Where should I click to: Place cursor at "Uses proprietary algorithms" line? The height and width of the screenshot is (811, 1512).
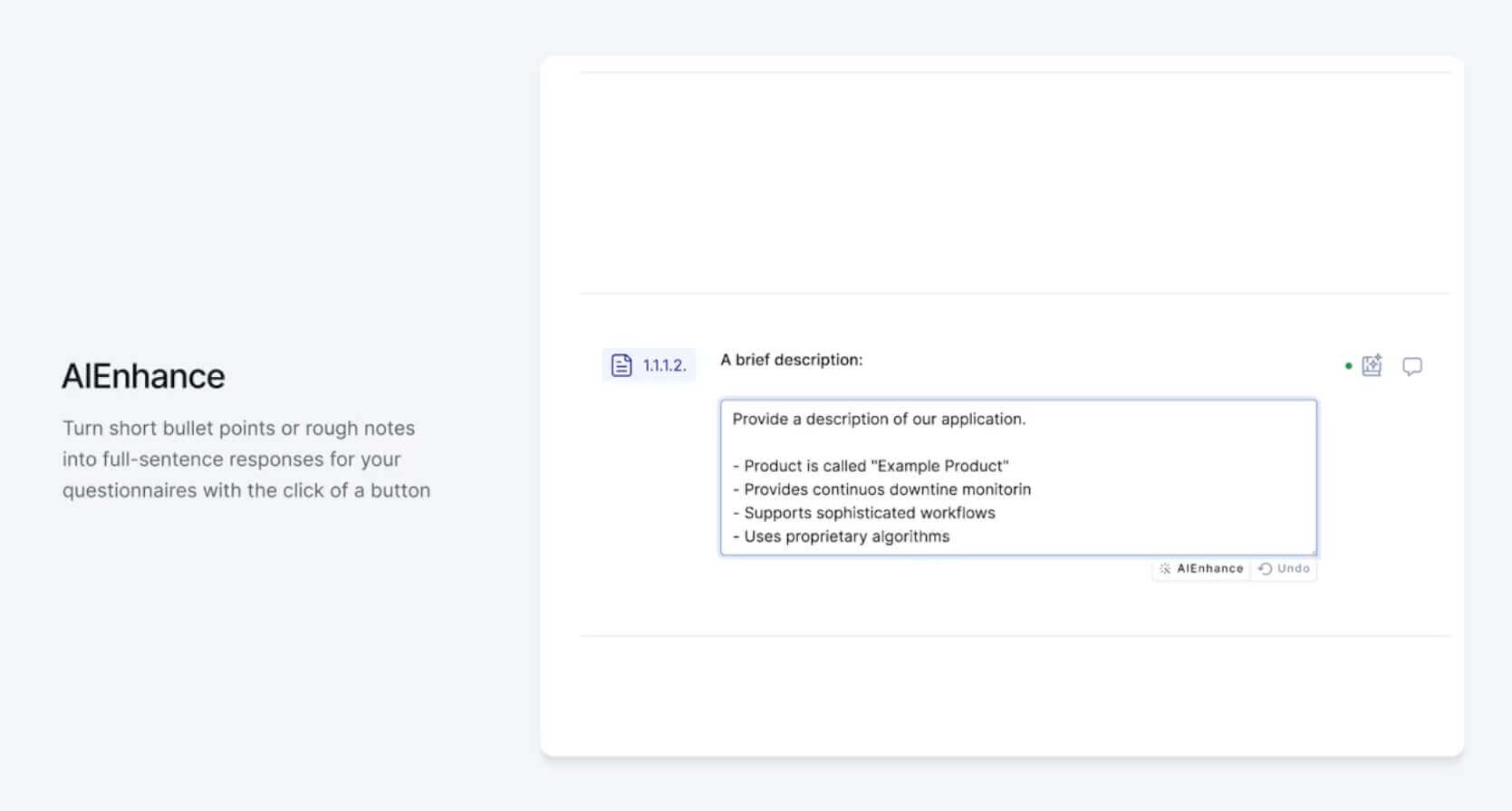[x=846, y=536]
